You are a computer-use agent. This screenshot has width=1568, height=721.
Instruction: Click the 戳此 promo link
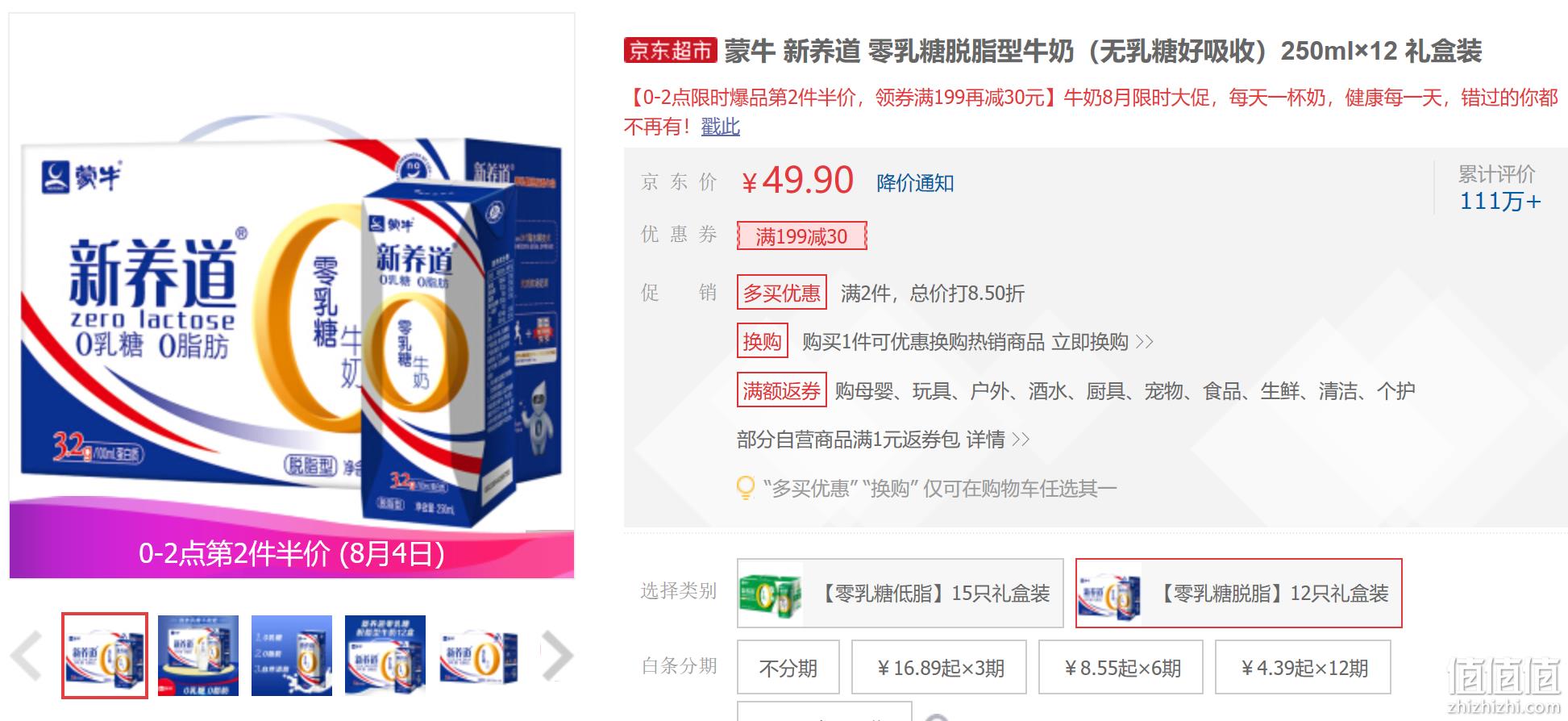click(x=720, y=127)
